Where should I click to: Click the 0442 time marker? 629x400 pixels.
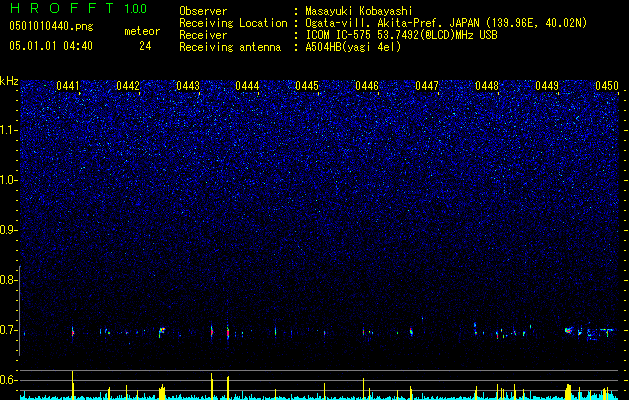[x=128, y=86]
